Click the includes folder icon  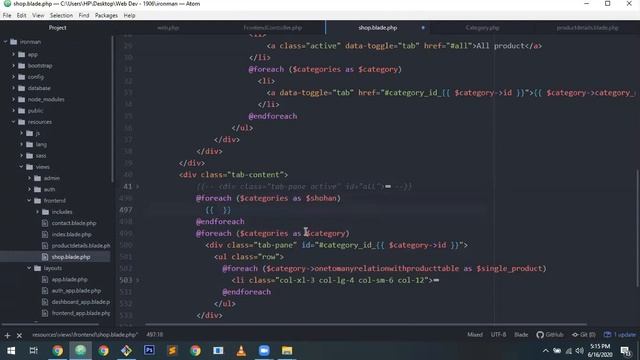(46, 212)
